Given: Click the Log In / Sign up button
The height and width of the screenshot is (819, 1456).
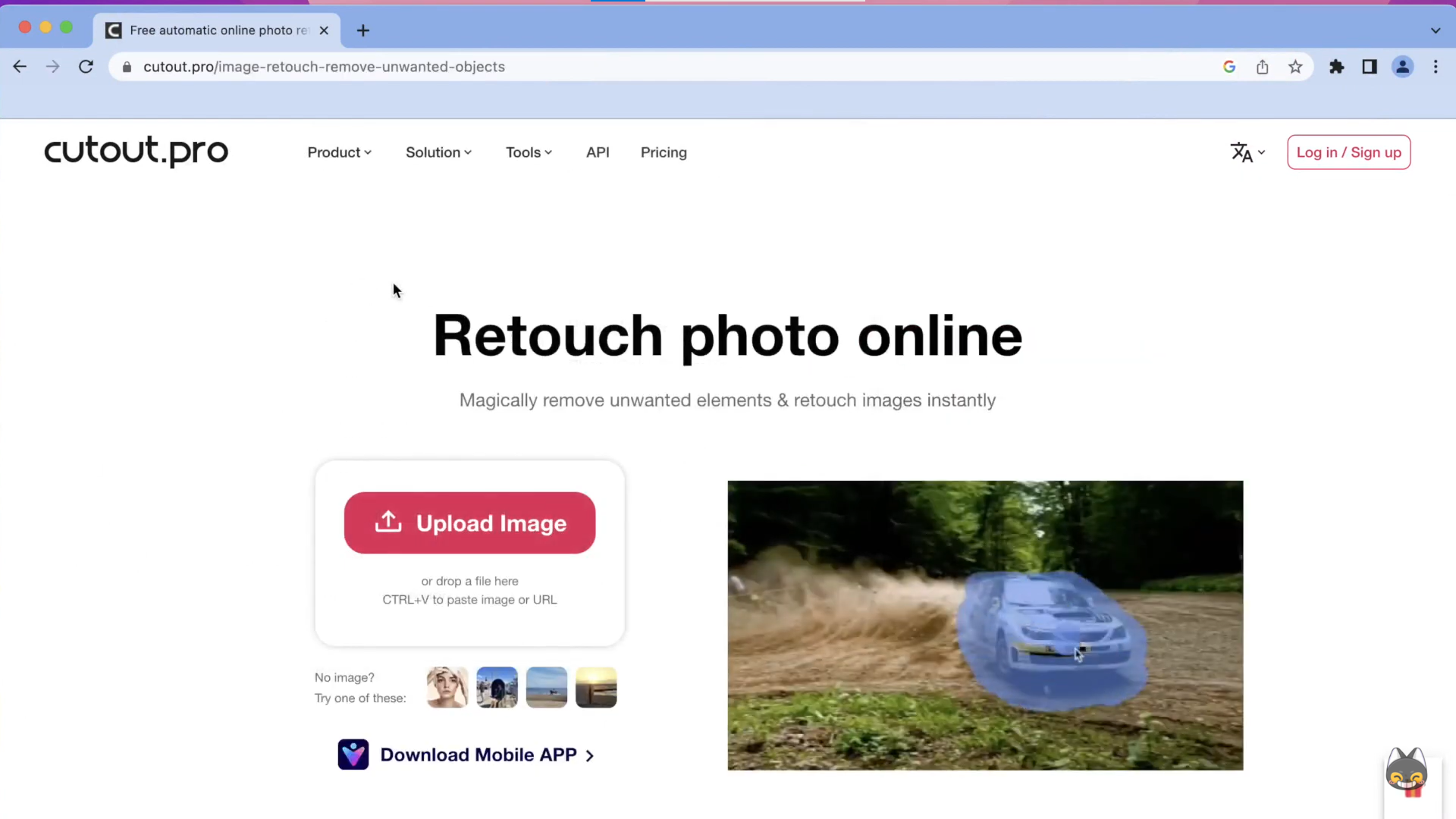Looking at the screenshot, I should [1349, 152].
